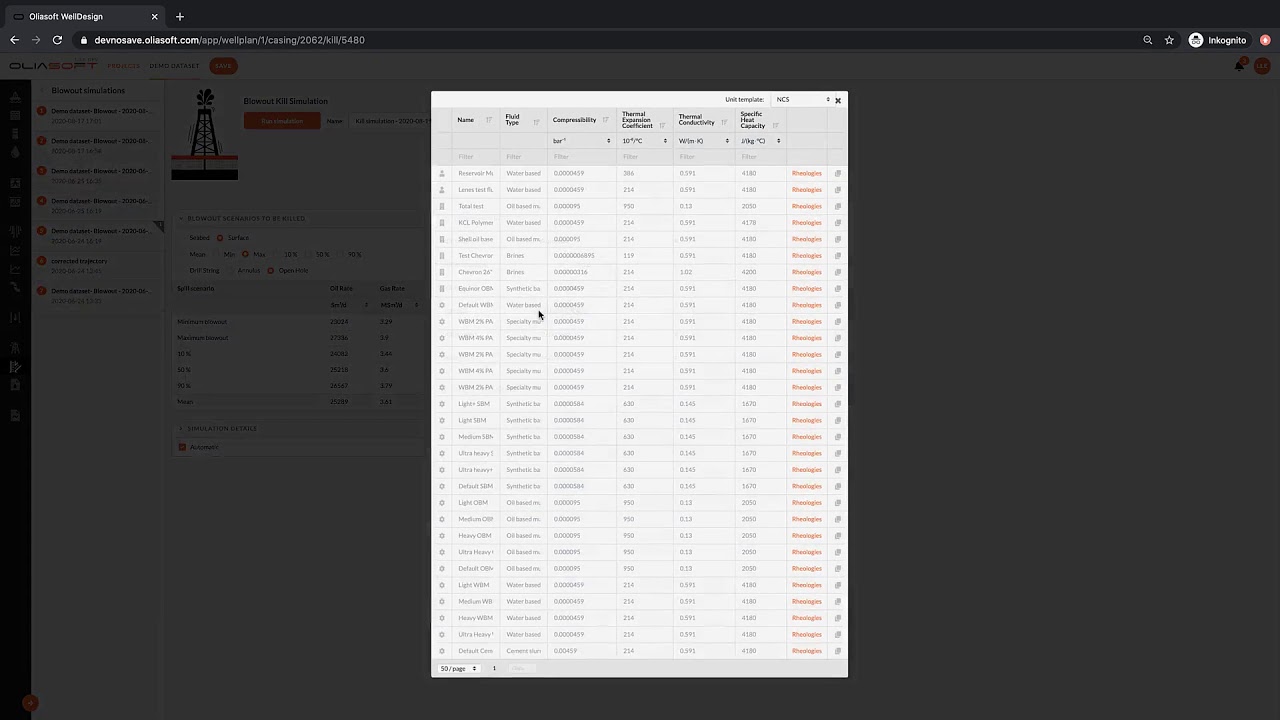Click the drag handle on Reservoir Mud row
1280x720 pixels.
coord(442,173)
